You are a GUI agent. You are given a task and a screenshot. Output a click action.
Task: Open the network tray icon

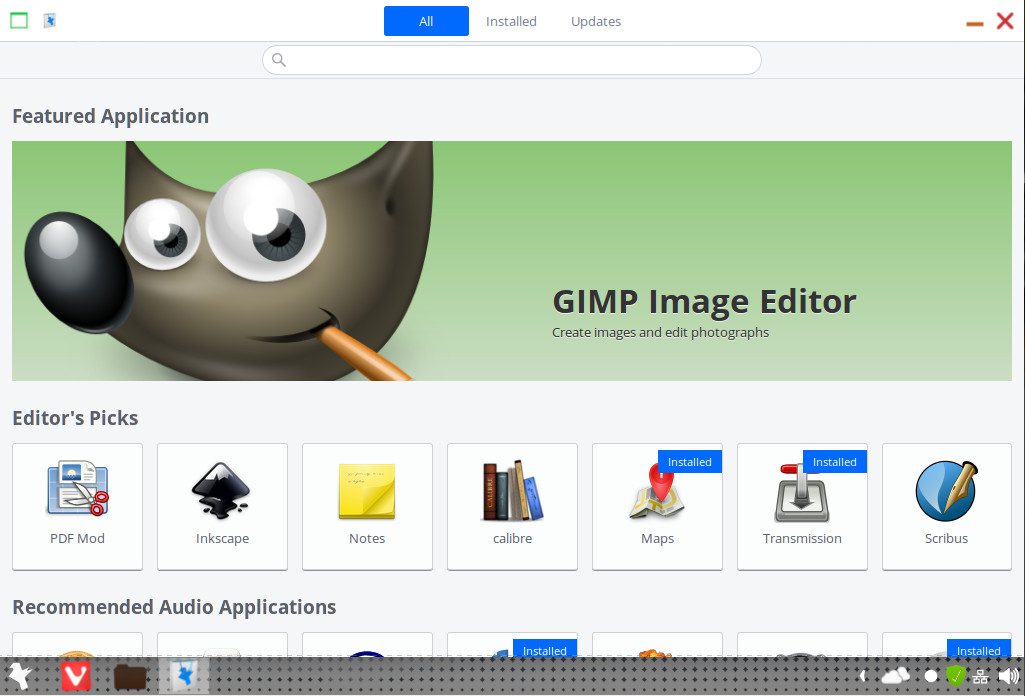point(980,677)
